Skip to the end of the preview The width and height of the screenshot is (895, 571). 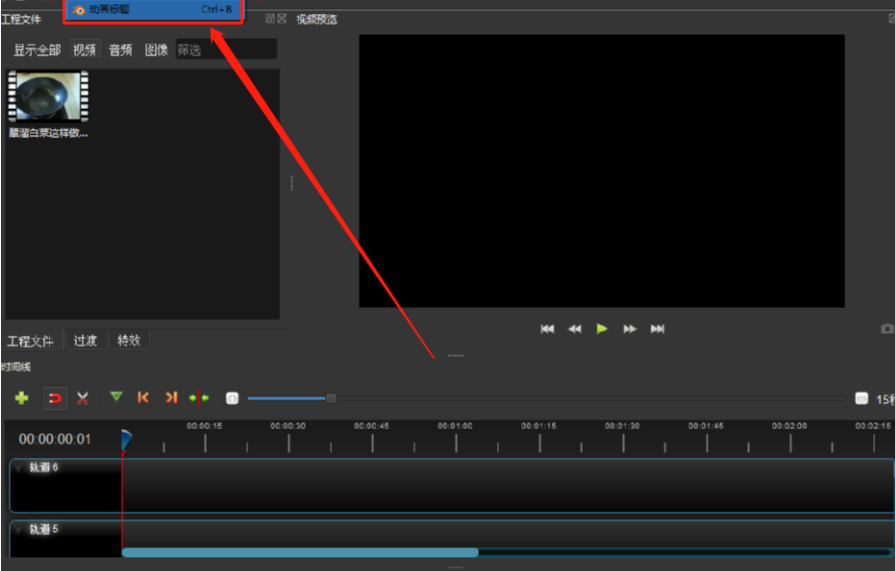pyautogui.click(x=658, y=329)
